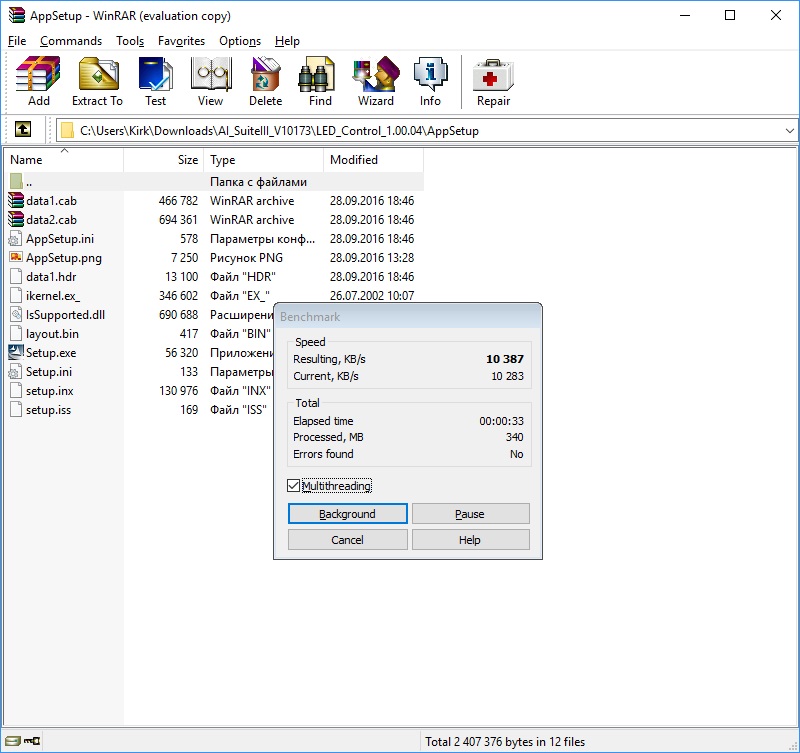This screenshot has height=753, width=800.
Task: Open the Options menu
Action: [x=240, y=41]
